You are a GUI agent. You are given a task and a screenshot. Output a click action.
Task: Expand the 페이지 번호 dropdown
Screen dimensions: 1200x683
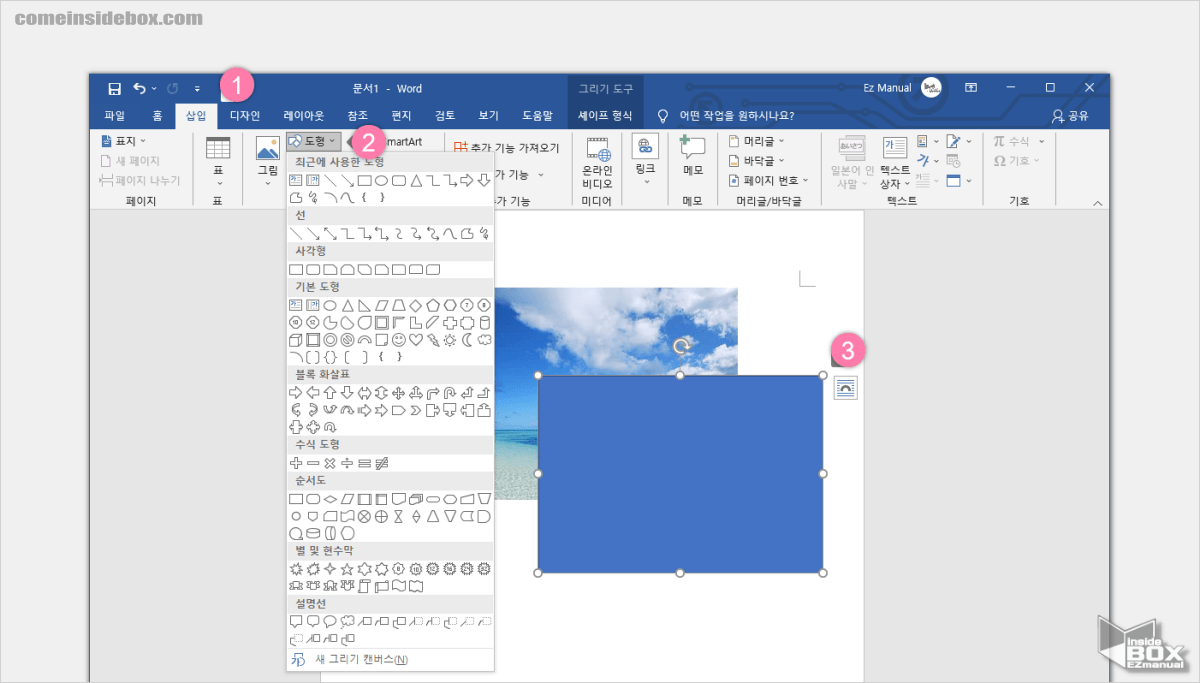765,181
